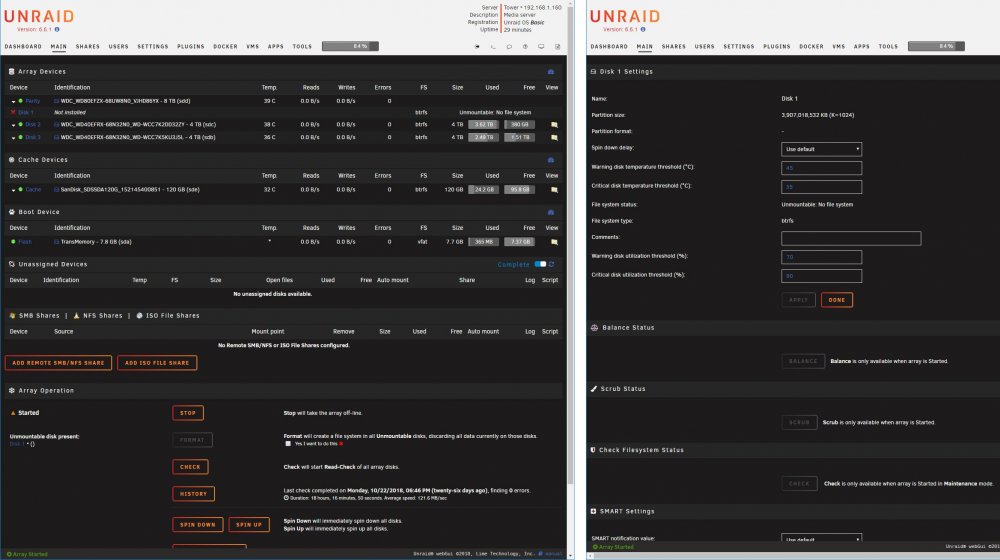The width and height of the screenshot is (1000, 560).
Task: Open parity check History
Action: 193,494
